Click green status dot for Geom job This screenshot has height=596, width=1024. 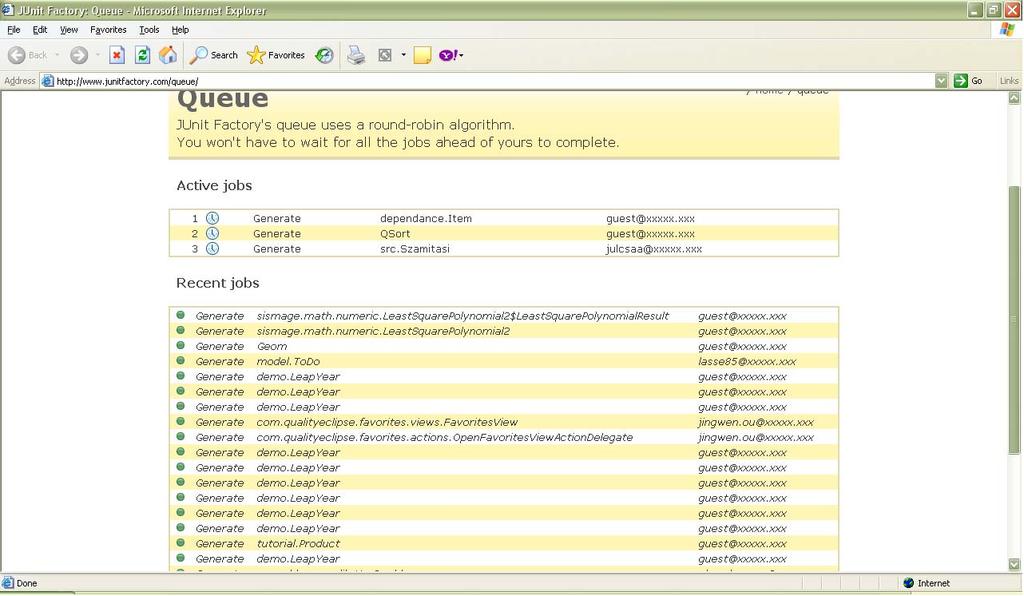click(181, 345)
